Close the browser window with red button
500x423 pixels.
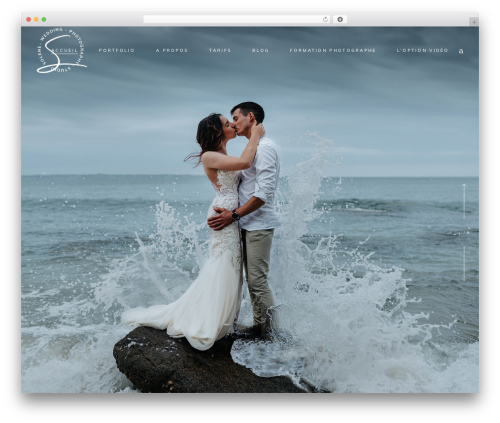(29, 20)
